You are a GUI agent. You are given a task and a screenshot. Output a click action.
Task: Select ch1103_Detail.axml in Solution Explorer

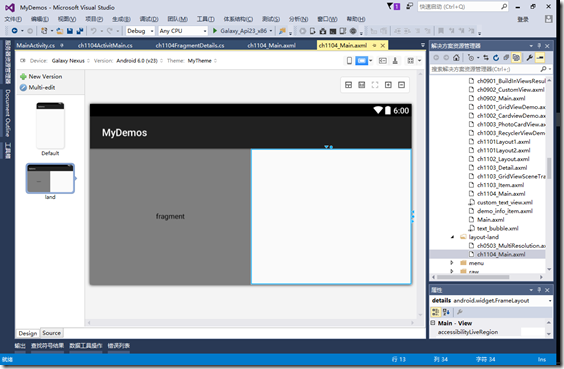(x=502, y=168)
